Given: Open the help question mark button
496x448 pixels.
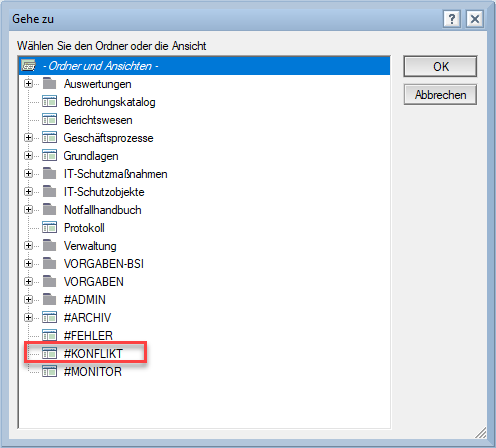Looking at the screenshot, I should click(452, 19).
